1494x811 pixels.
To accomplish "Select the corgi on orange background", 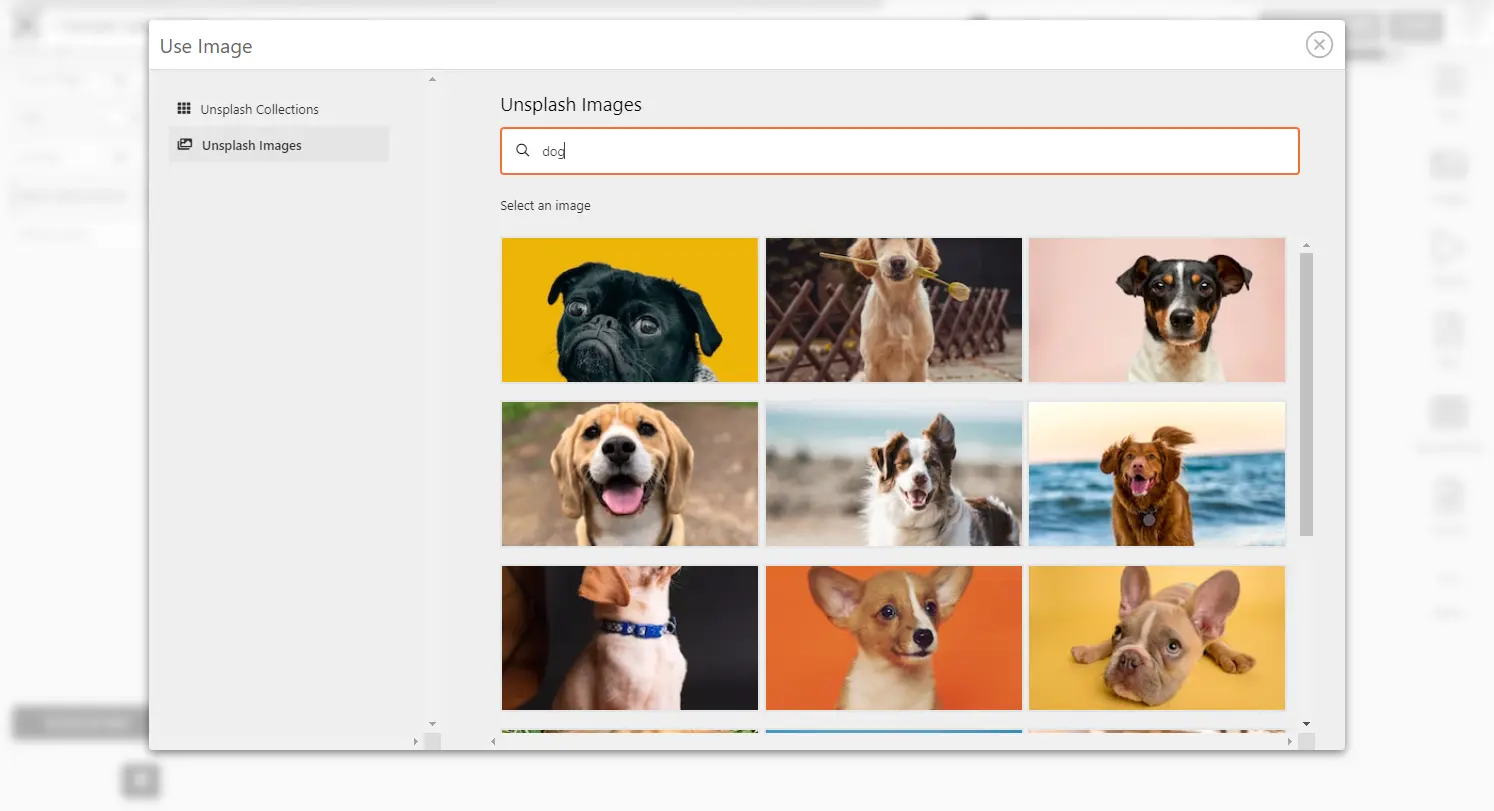I will click(893, 637).
